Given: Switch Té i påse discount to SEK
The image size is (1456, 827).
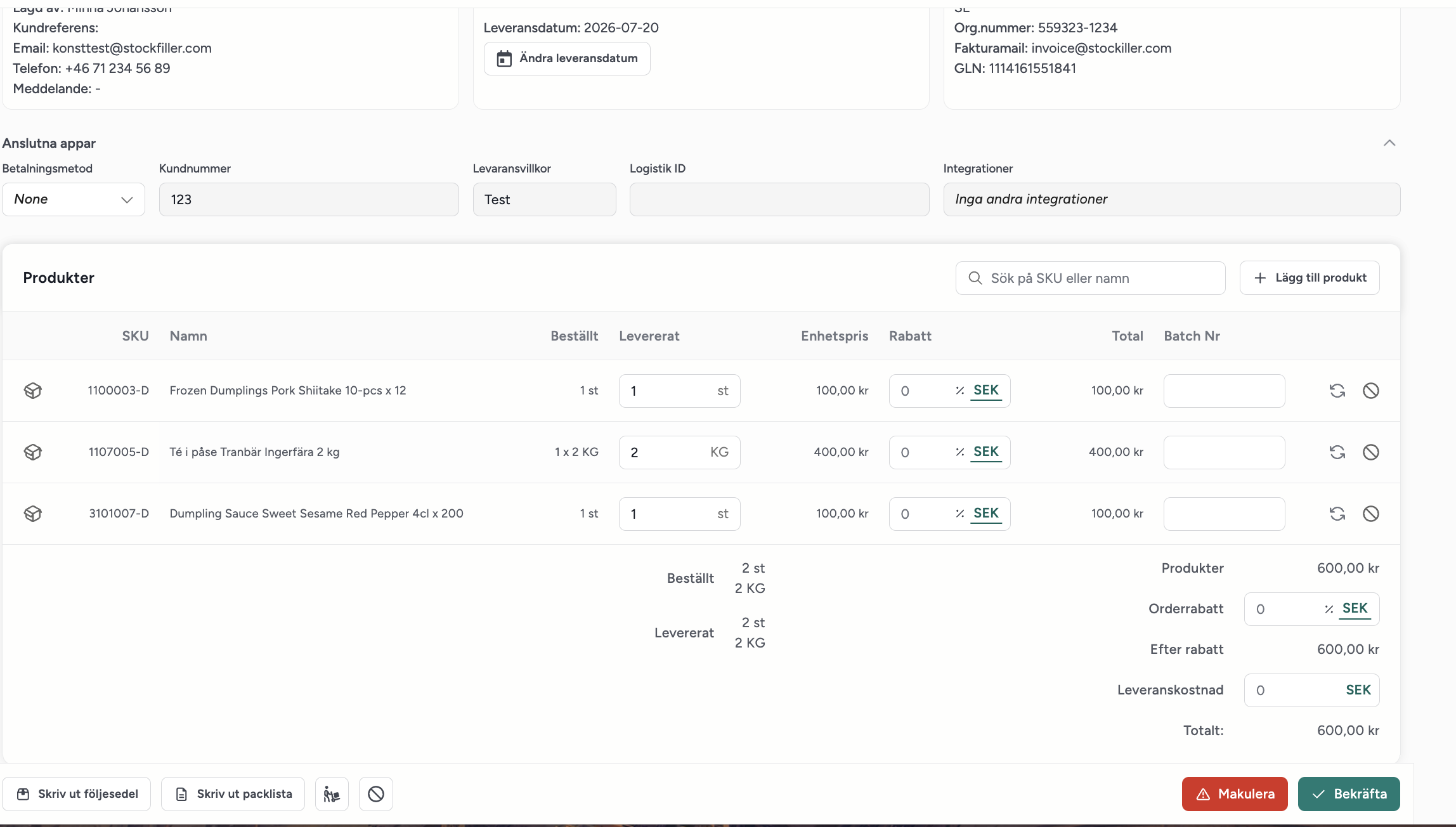Looking at the screenshot, I should coord(986,452).
